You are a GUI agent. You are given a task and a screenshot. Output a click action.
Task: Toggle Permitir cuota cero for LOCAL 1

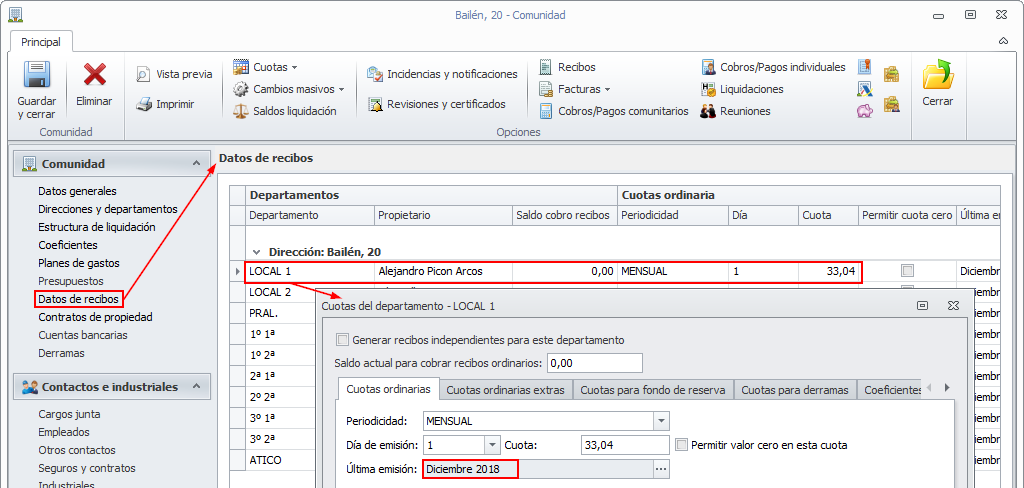tap(907, 271)
